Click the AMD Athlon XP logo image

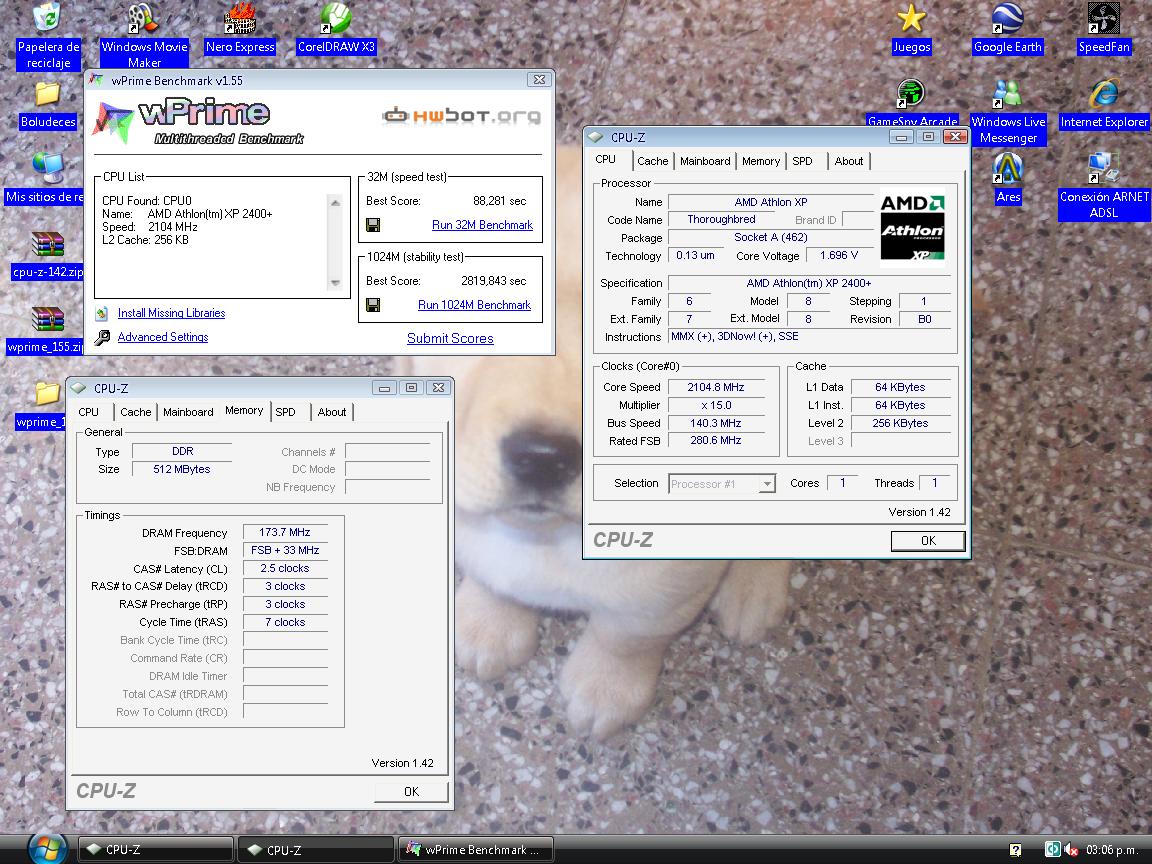point(912,227)
